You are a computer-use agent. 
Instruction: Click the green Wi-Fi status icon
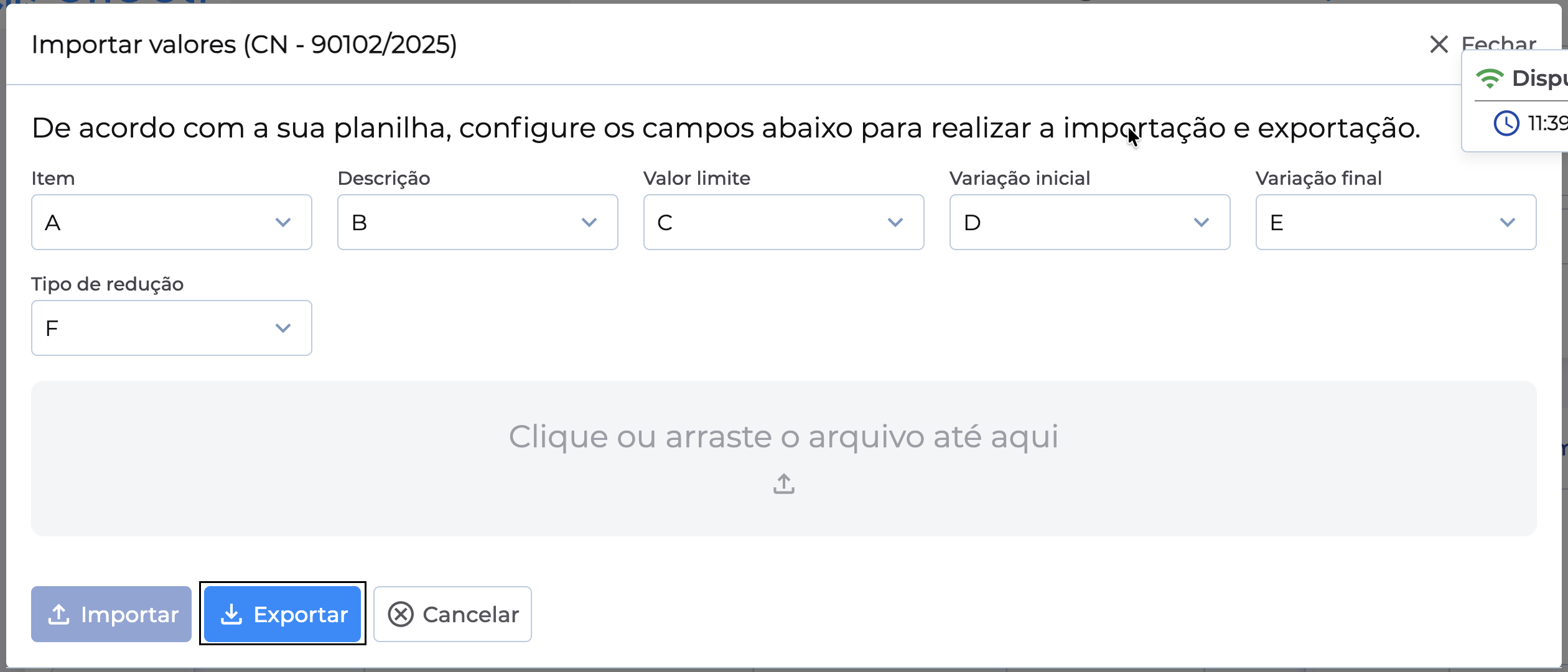point(1490,78)
